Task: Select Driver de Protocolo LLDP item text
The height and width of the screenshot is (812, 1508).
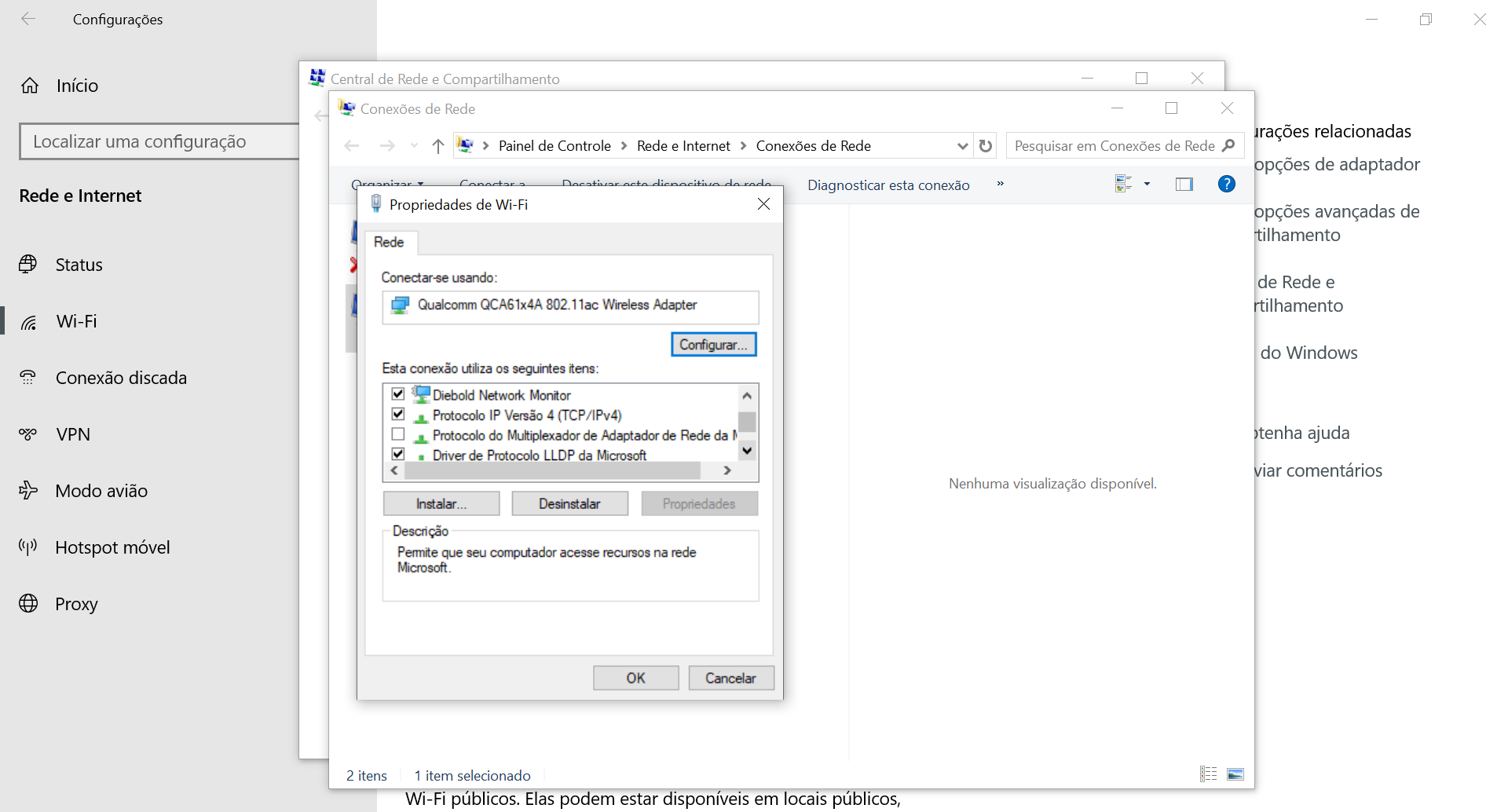Action: (540, 455)
